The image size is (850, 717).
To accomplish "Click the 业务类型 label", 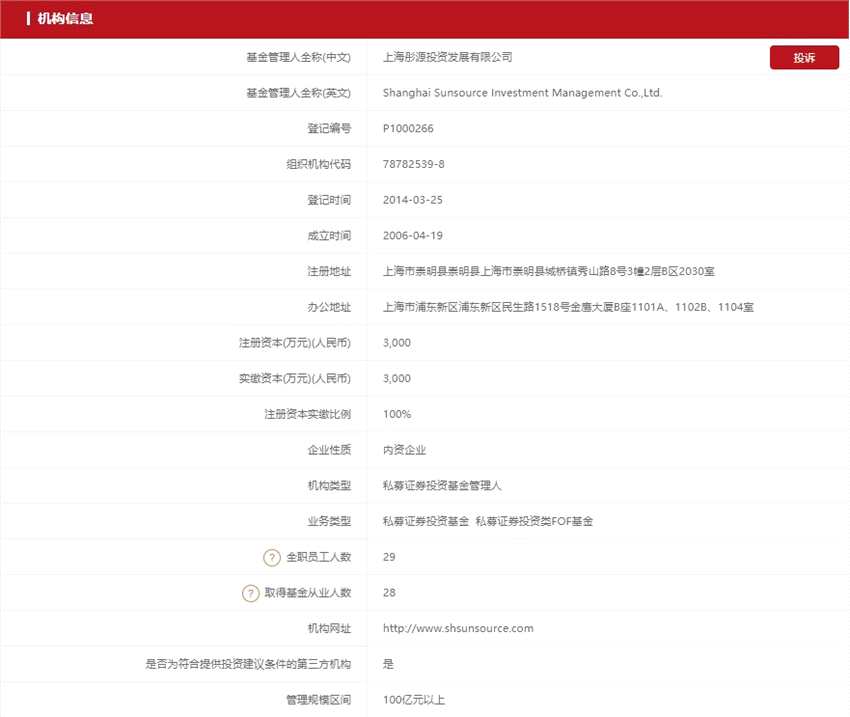I will pos(330,521).
